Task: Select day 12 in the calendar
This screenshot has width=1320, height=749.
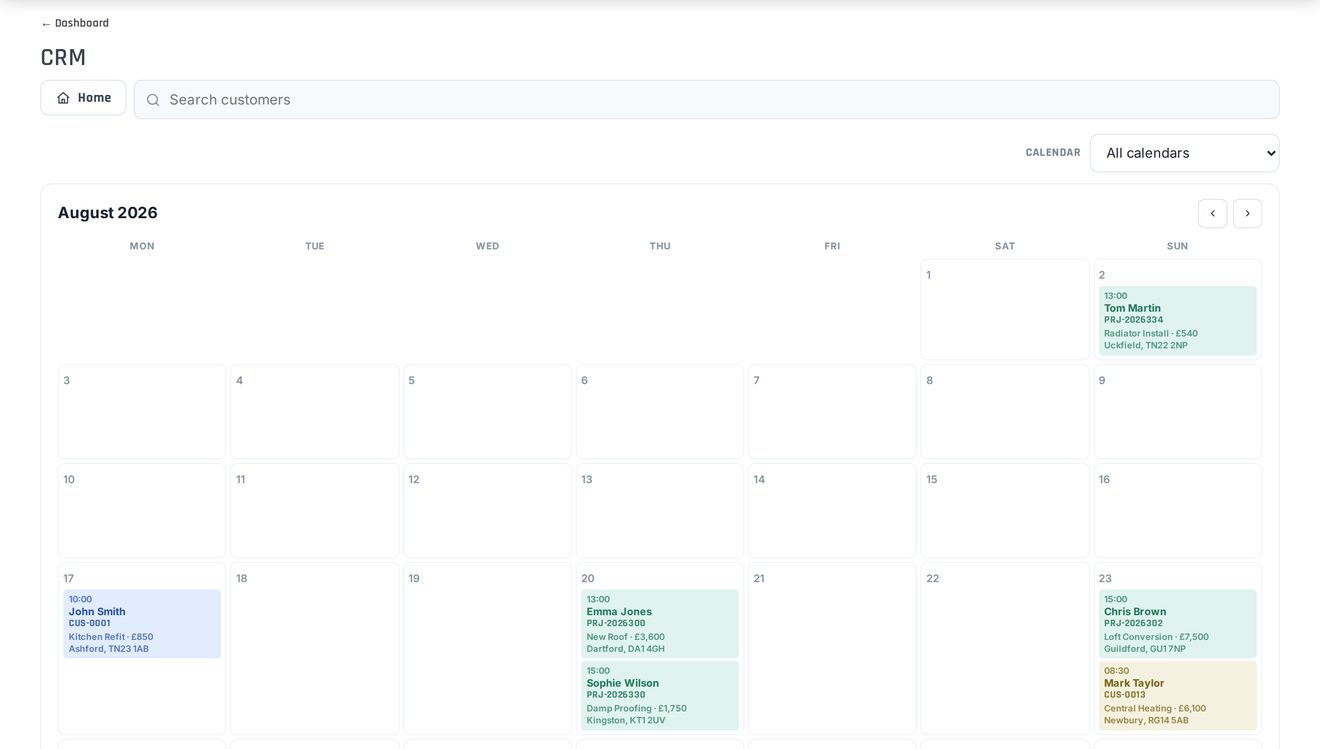Action: (x=487, y=511)
